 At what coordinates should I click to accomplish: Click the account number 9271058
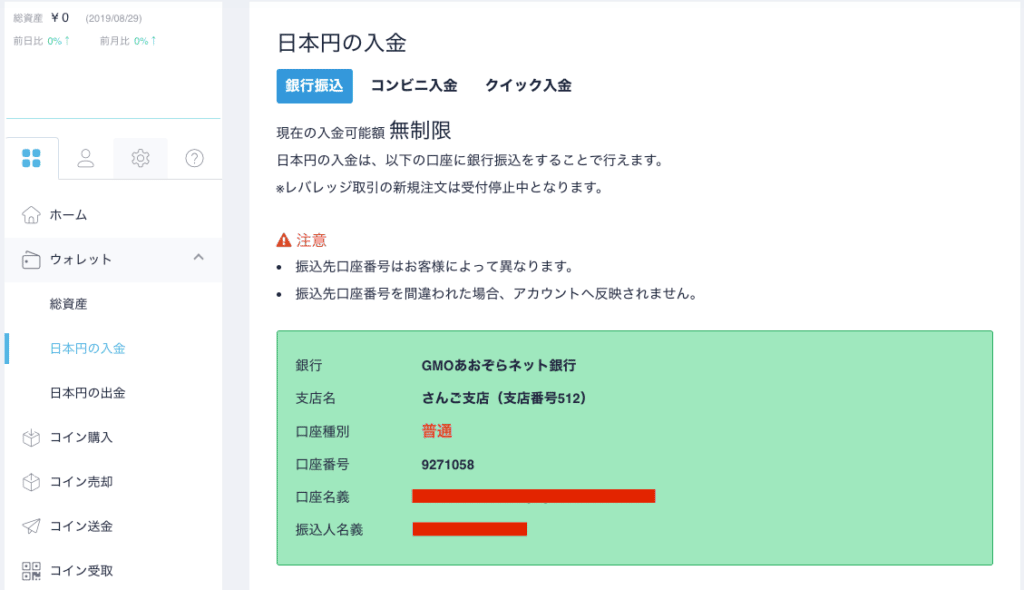point(447,465)
